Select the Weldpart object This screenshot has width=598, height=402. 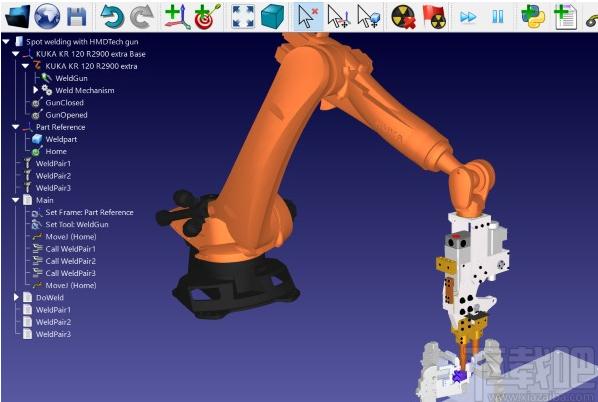click(x=61, y=139)
